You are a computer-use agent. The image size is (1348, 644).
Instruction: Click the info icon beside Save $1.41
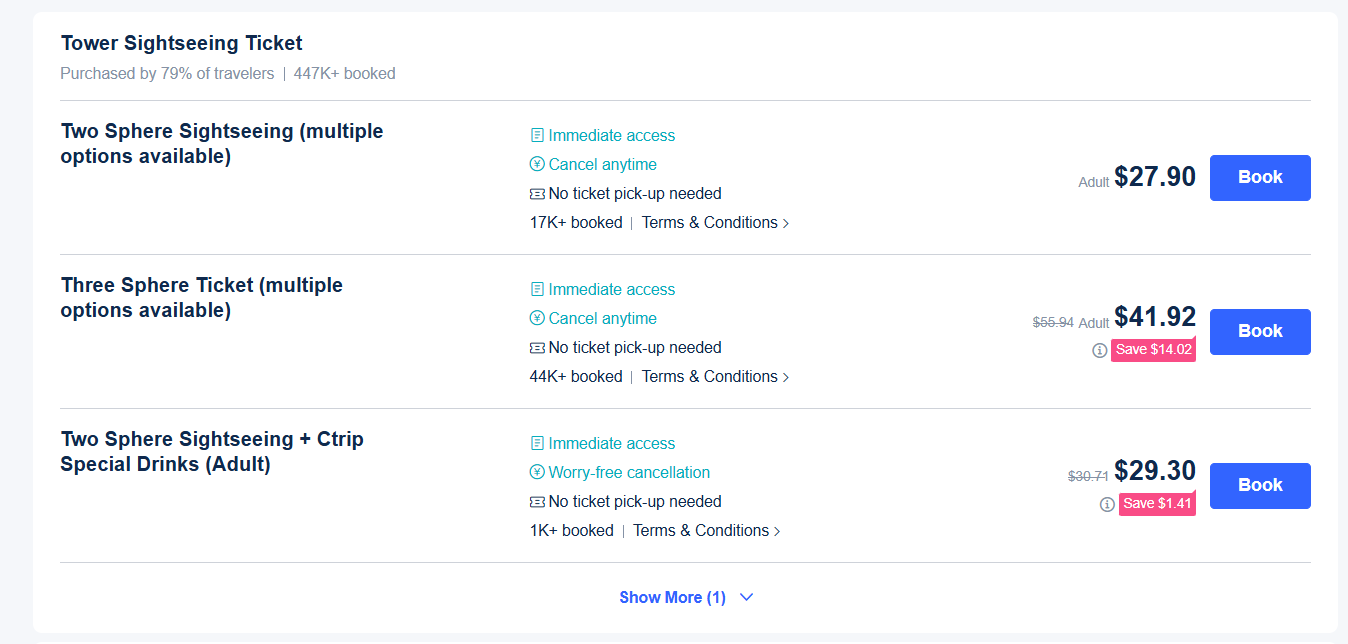coord(1107,504)
